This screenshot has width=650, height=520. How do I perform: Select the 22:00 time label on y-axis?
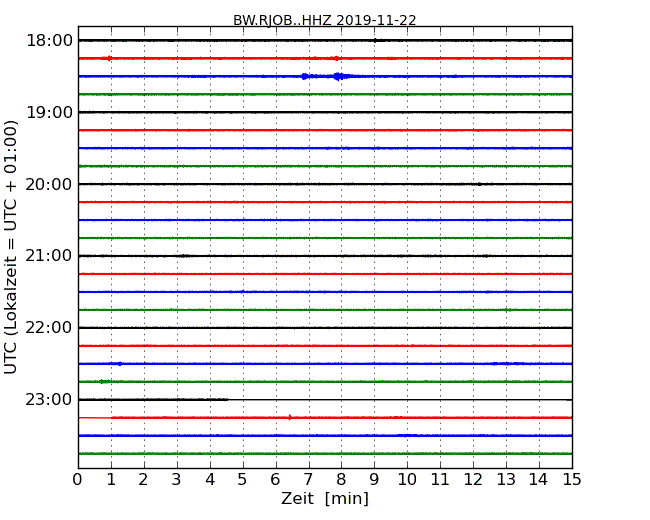pyautogui.click(x=49, y=328)
